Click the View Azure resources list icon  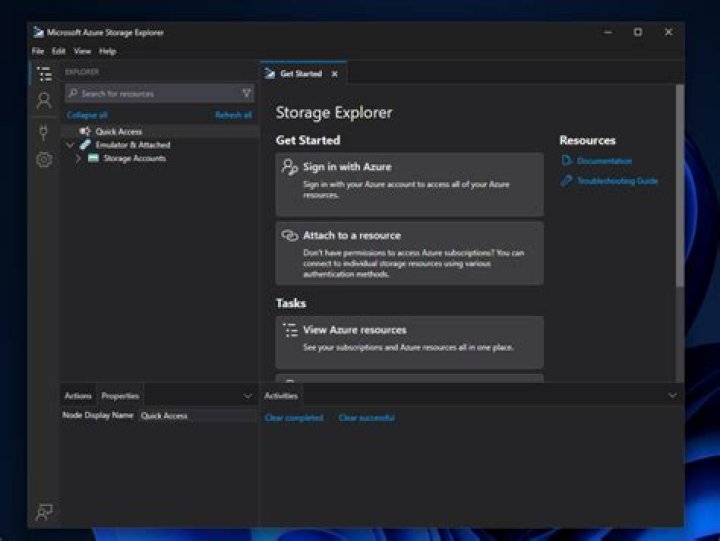coord(290,330)
